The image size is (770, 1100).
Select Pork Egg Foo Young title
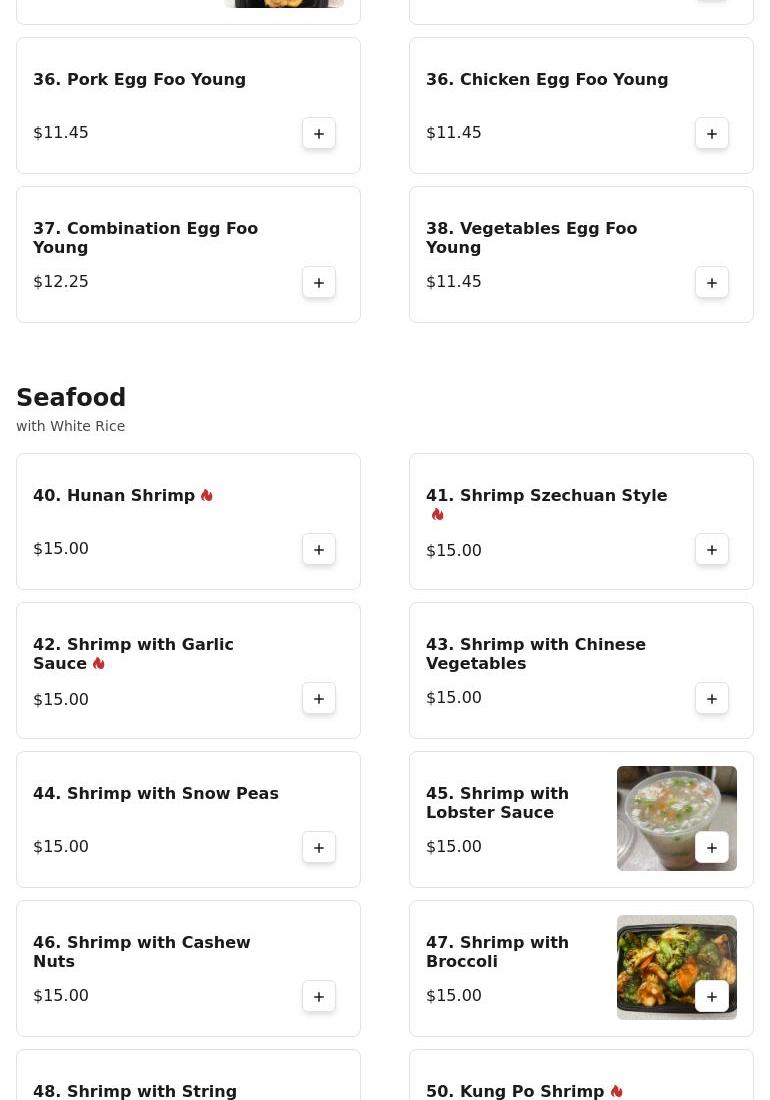pos(139,80)
